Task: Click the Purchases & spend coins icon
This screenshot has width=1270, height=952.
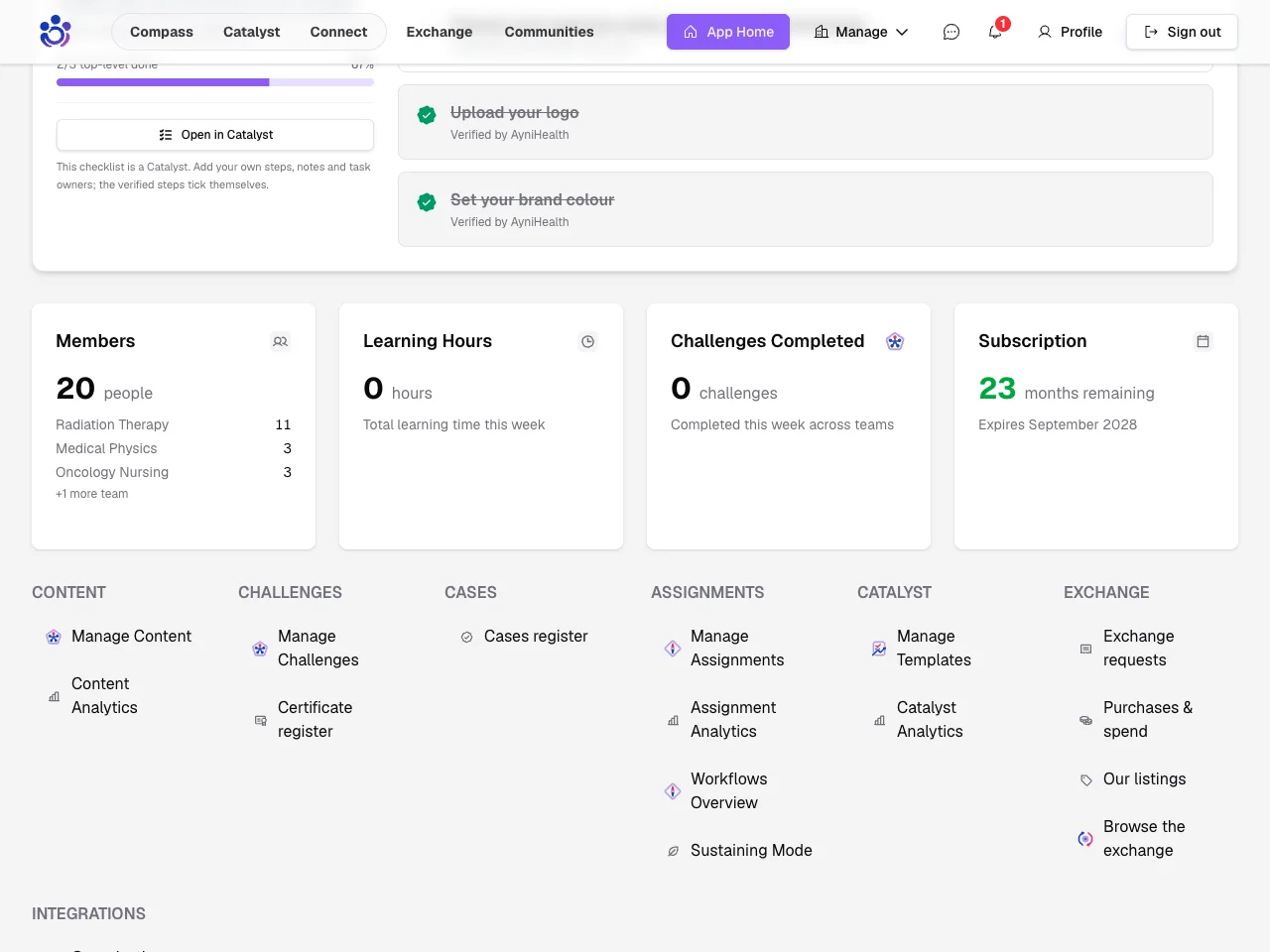Action: 1085,720
